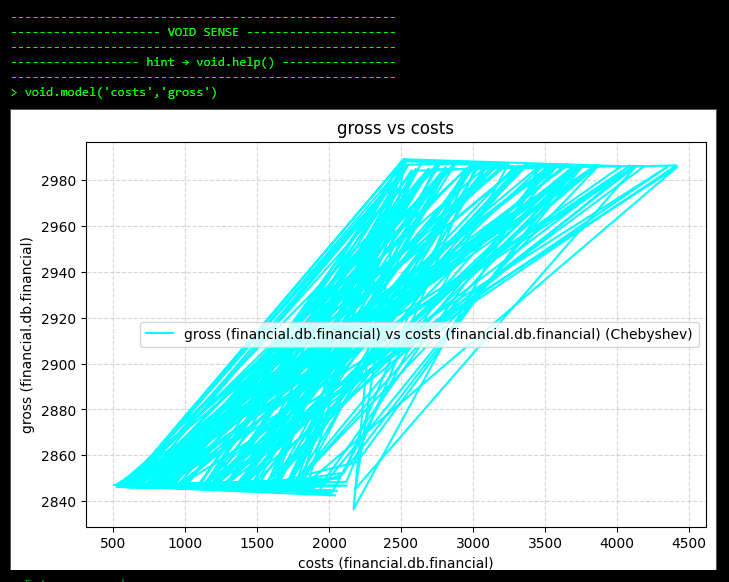Select the 'gross vs costs' plot title
This screenshot has width=729, height=582.
click(x=395, y=128)
